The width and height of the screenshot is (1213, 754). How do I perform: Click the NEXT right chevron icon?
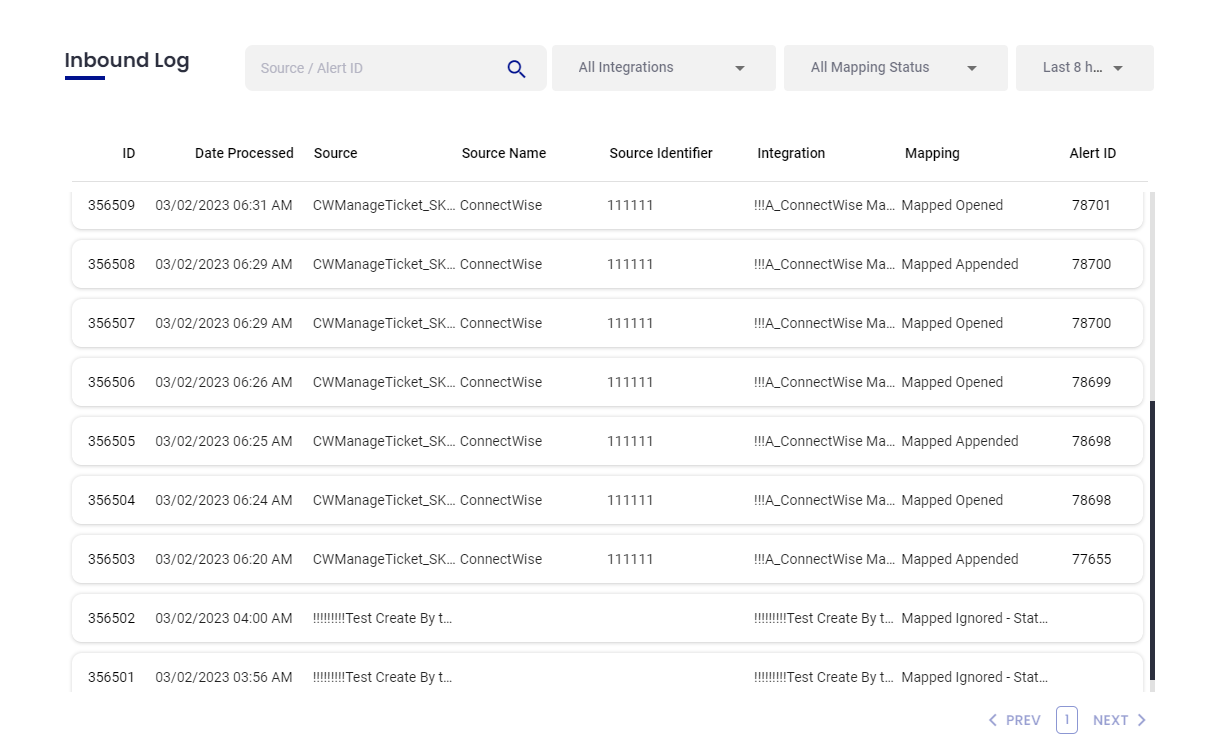[x=1142, y=720]
